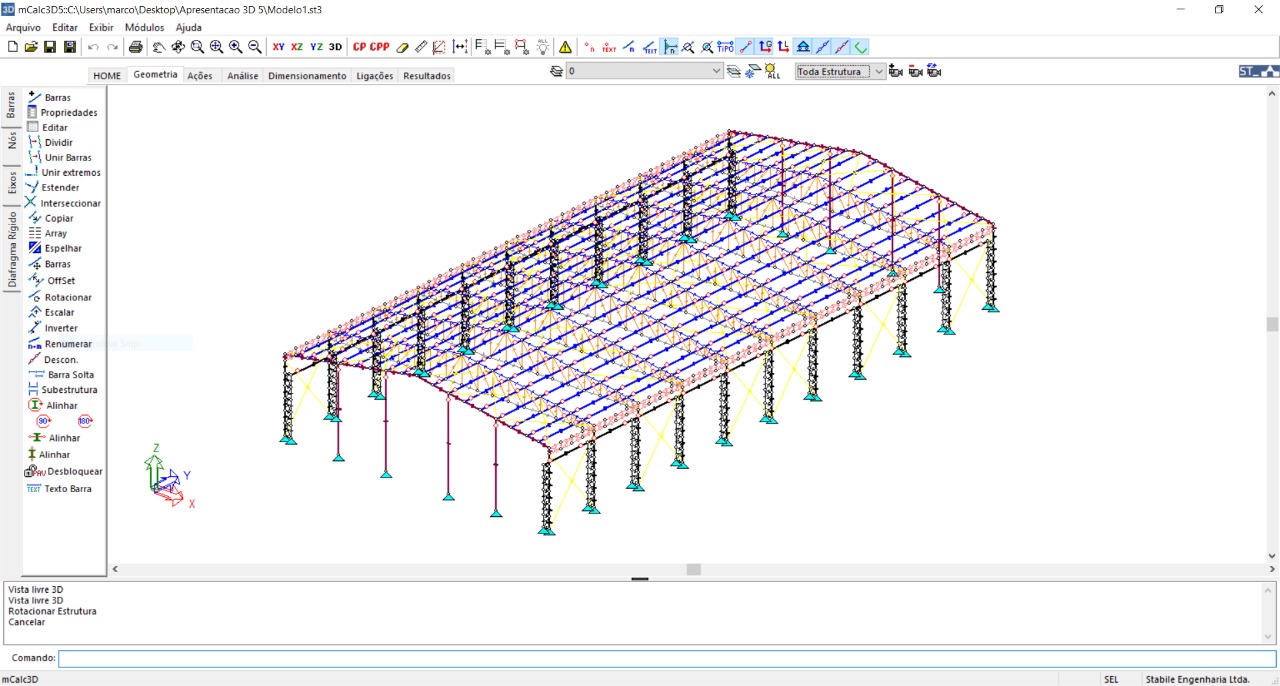Open the vertical Diafragma Rígido side tab
1280x686 pixels.
coord(12,250)
